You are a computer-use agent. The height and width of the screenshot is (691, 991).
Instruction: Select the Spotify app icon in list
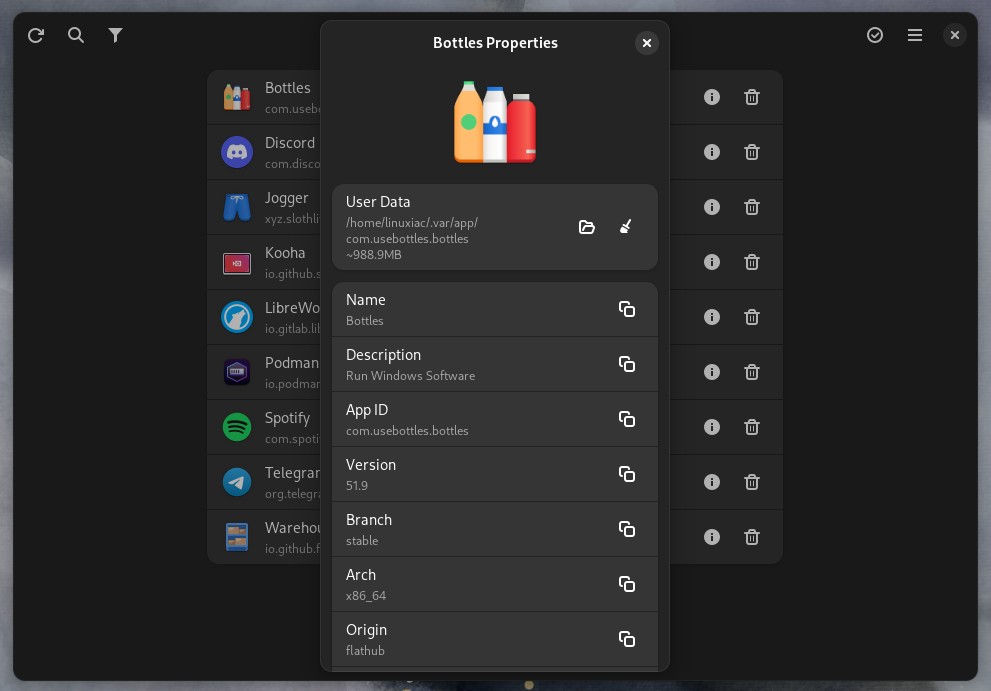click(237, 427)
